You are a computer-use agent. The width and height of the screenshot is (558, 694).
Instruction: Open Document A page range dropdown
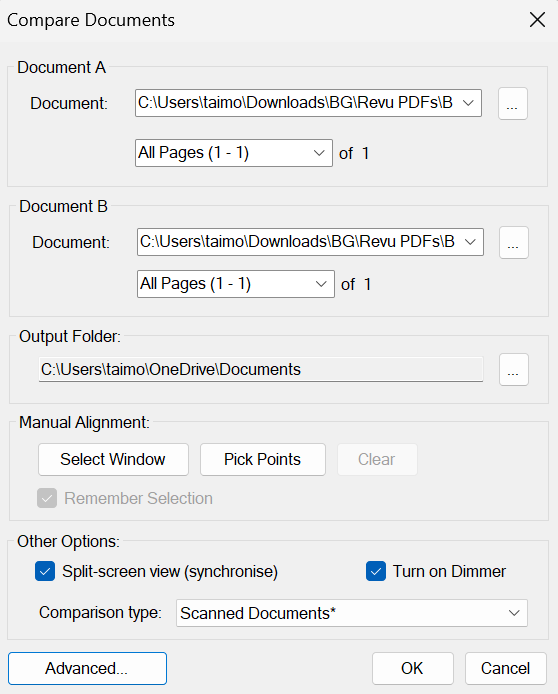click(x=234, y=153)
